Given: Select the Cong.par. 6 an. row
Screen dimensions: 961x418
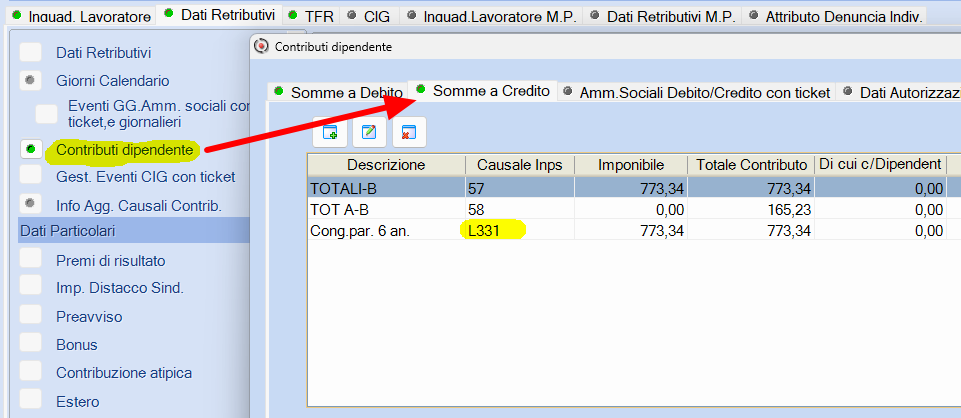Looking at the screenshot, I should (634, 231).
